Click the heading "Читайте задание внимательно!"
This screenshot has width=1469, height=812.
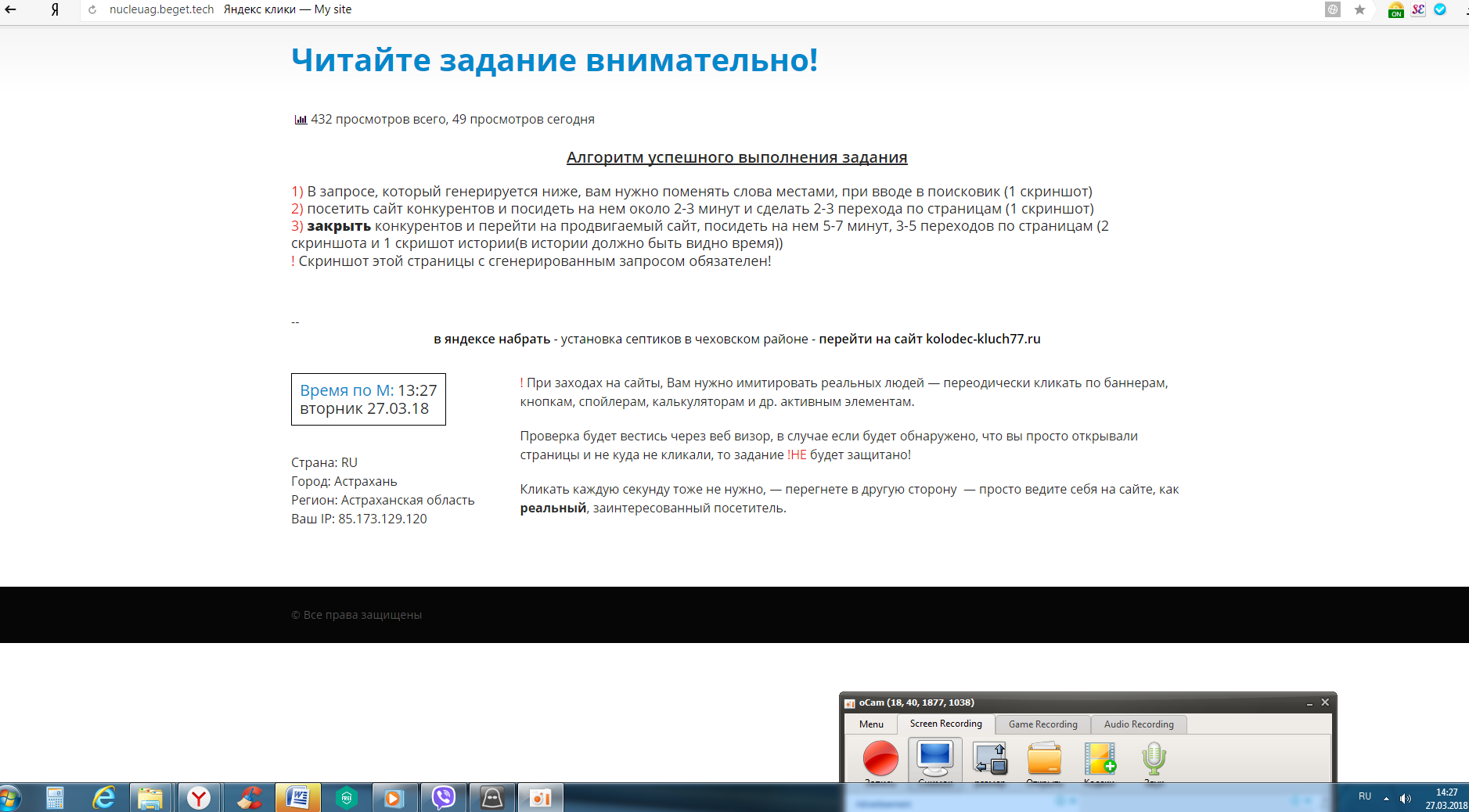point(555,60)
